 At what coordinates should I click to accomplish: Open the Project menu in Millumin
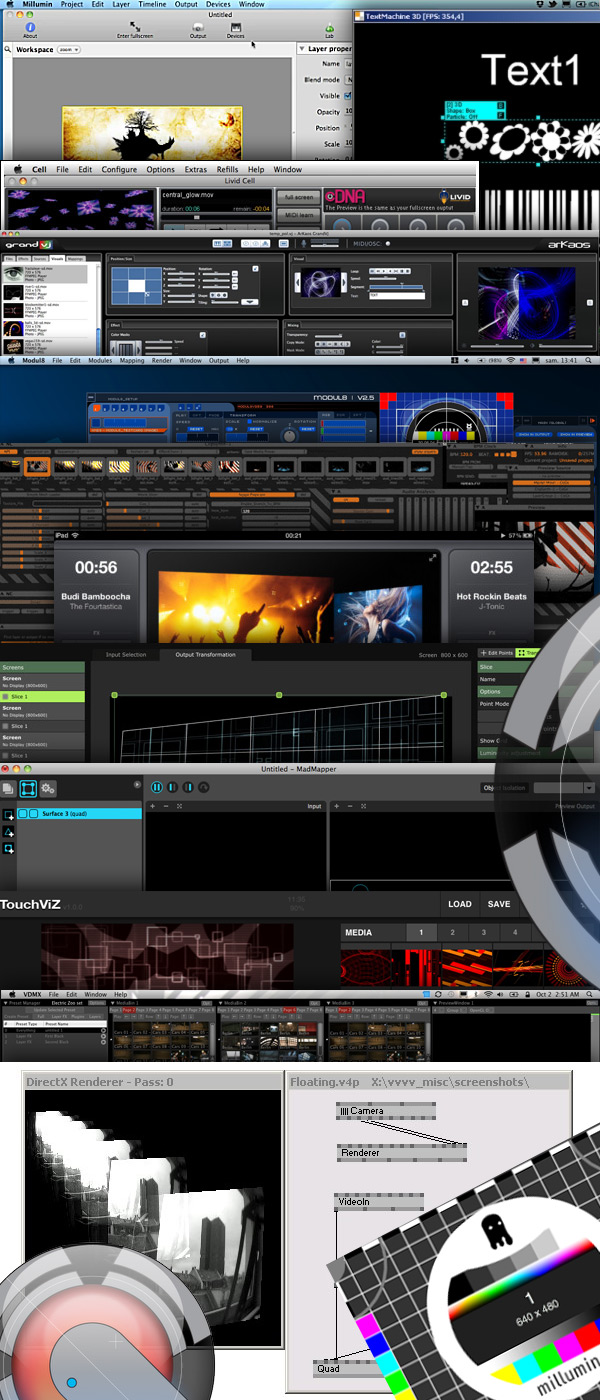(x=71, y=4)
